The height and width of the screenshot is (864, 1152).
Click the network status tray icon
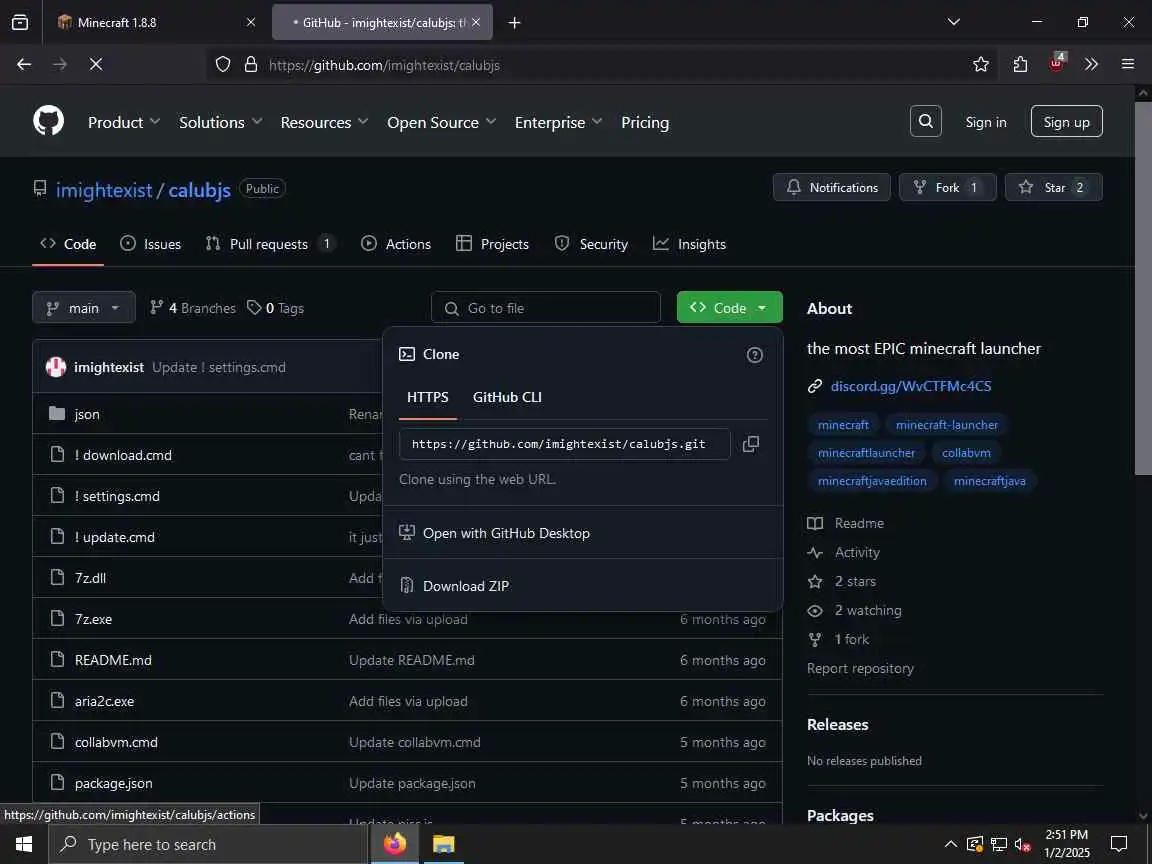999,844
